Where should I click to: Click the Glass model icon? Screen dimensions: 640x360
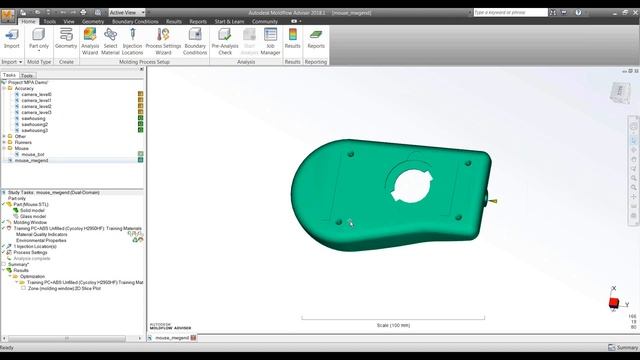click(x=16, y=216)
